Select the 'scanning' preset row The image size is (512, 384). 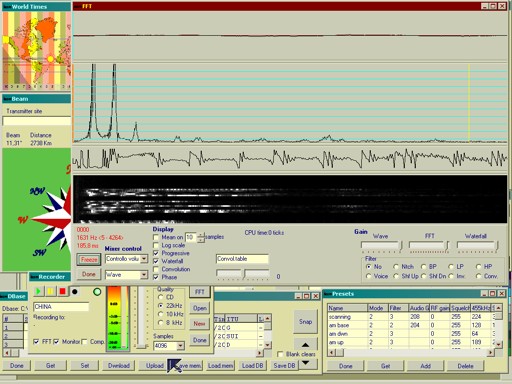pyautogui.click(x=410, y=317)
